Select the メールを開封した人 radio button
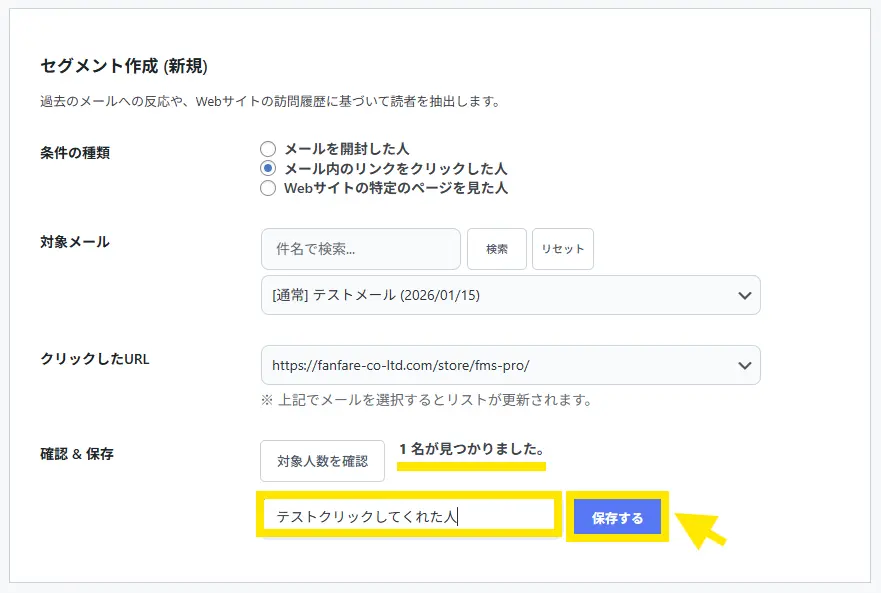 pos(268,149)
